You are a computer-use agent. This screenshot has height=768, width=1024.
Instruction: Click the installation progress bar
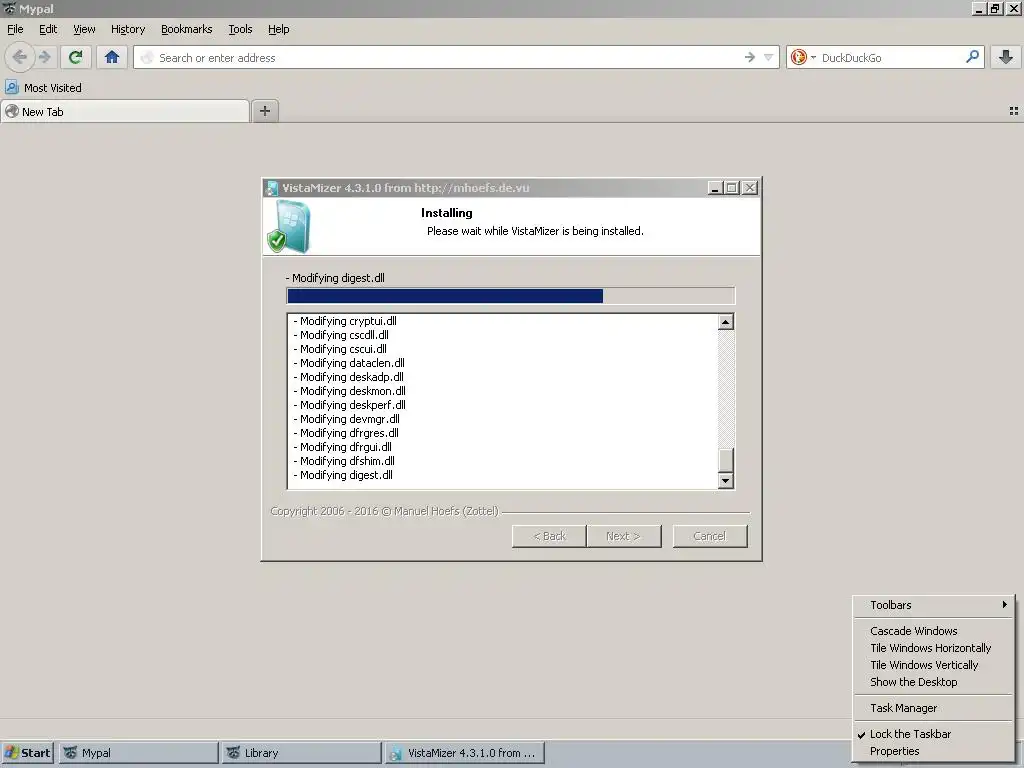pyautogui.click(x=511, y=296)
